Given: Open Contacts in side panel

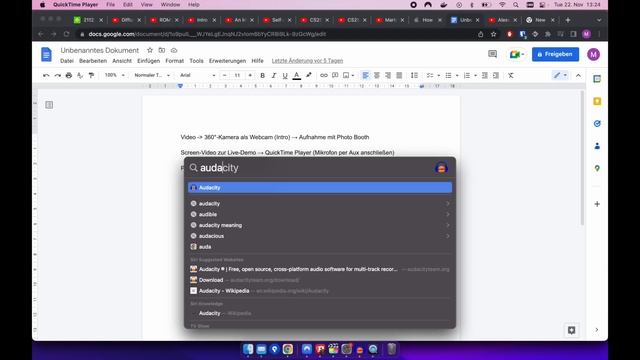Looking at the screenshot, I should [597, 146].
